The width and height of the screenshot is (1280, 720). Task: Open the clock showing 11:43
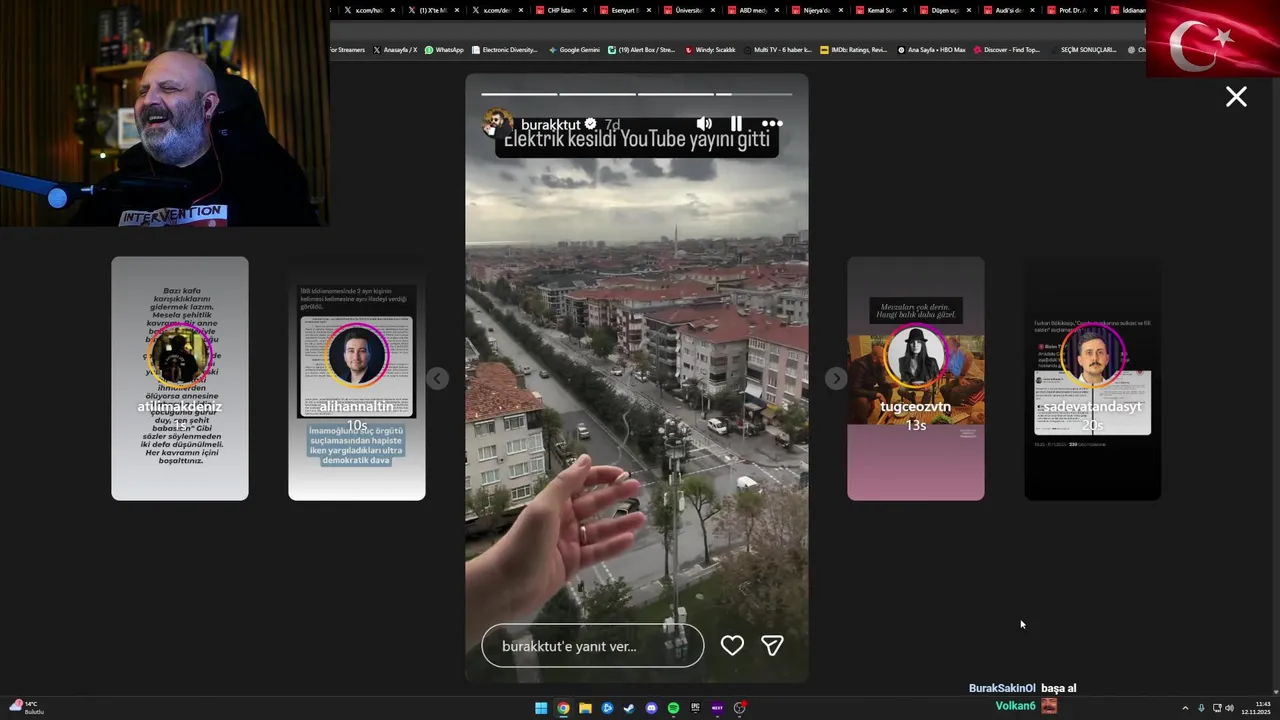pos(1255,708)
